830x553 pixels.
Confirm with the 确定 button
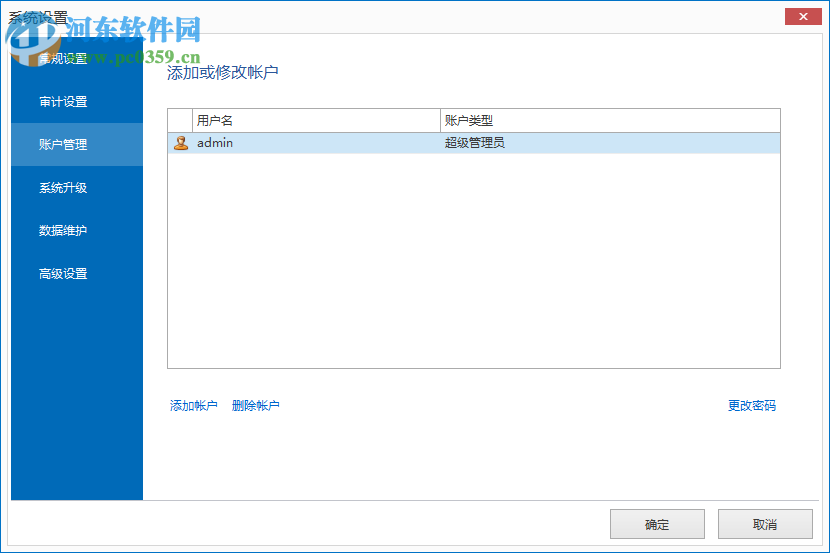tap(657, 524)
